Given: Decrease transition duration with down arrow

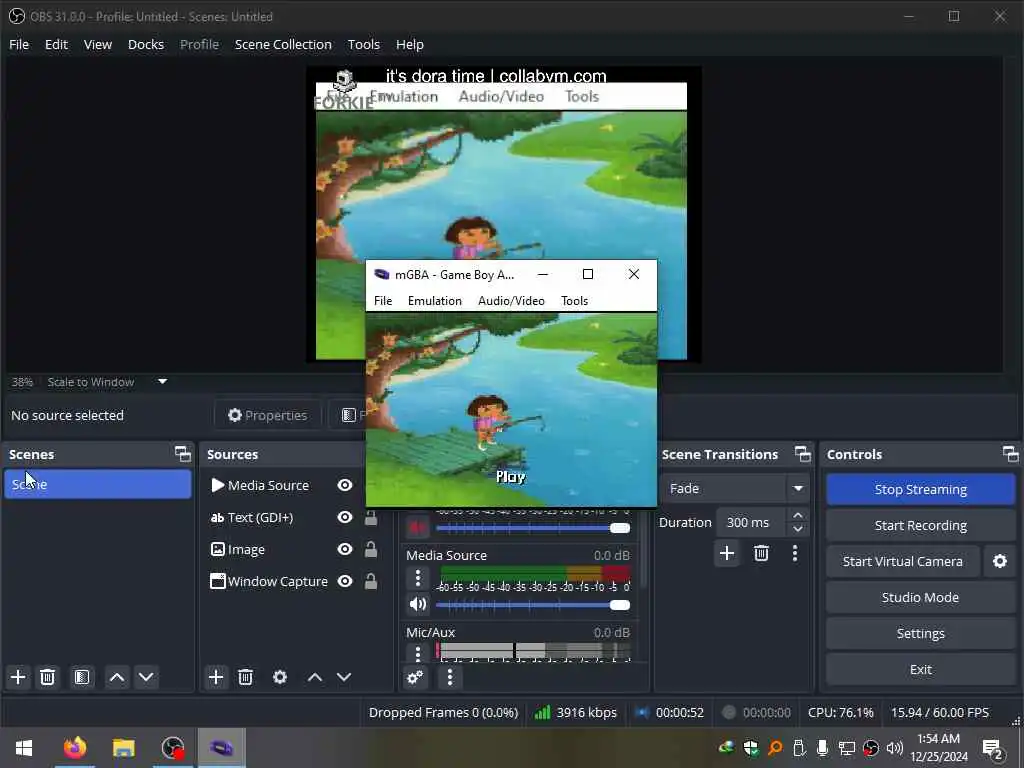Looking at the screenshot, I should point(798,529).
